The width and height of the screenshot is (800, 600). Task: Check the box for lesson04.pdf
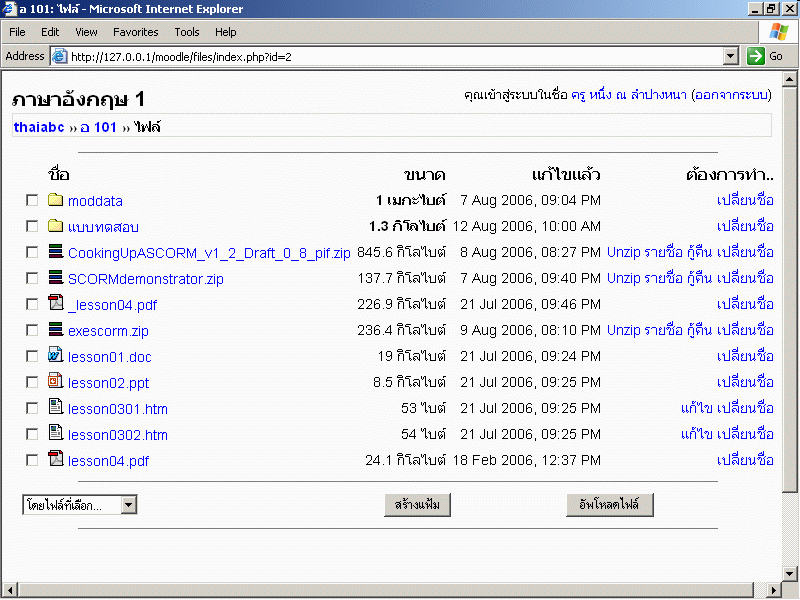(32, 460)
